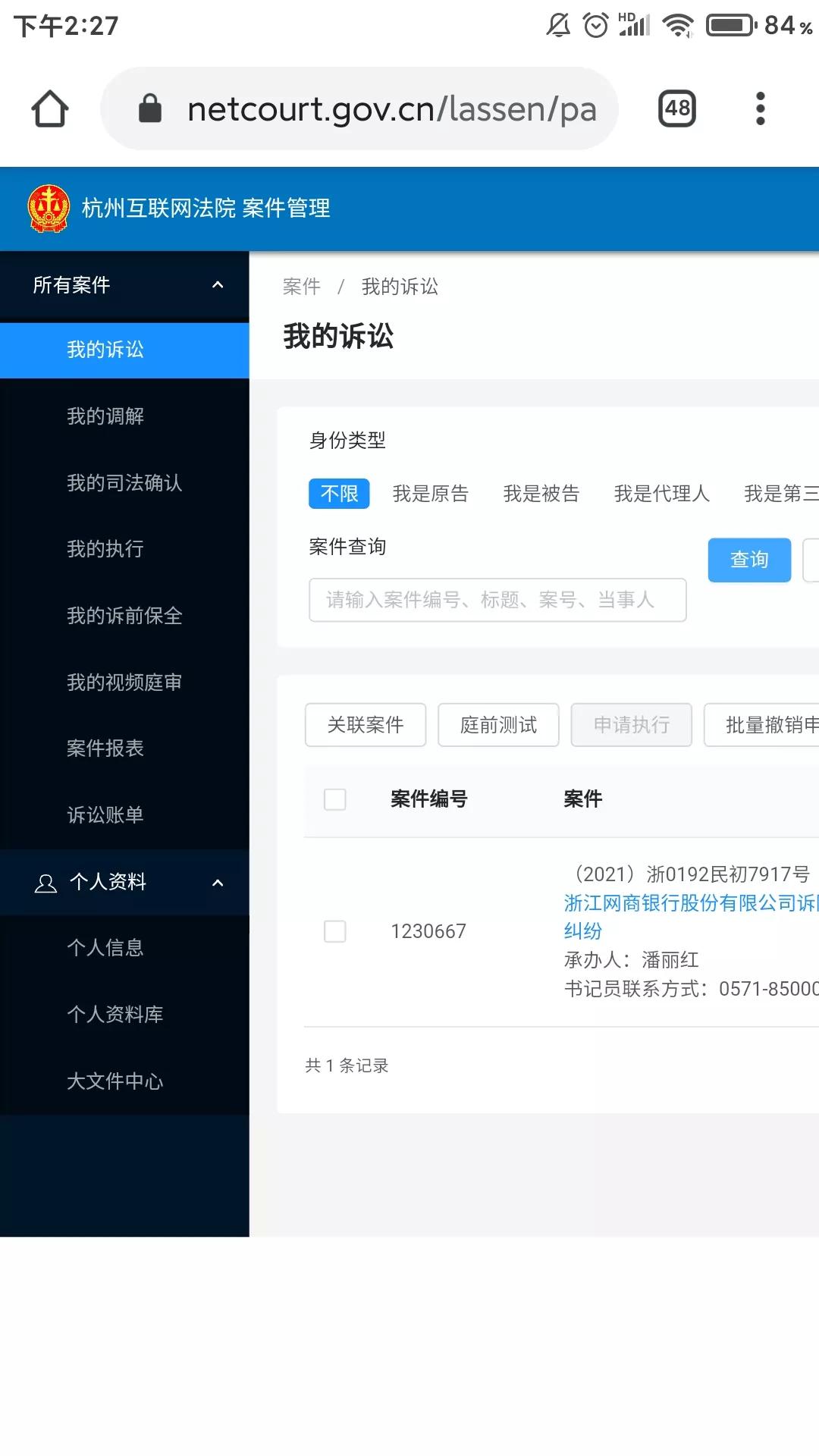Open the browser tab switcher showing 48

pos(676,108)
